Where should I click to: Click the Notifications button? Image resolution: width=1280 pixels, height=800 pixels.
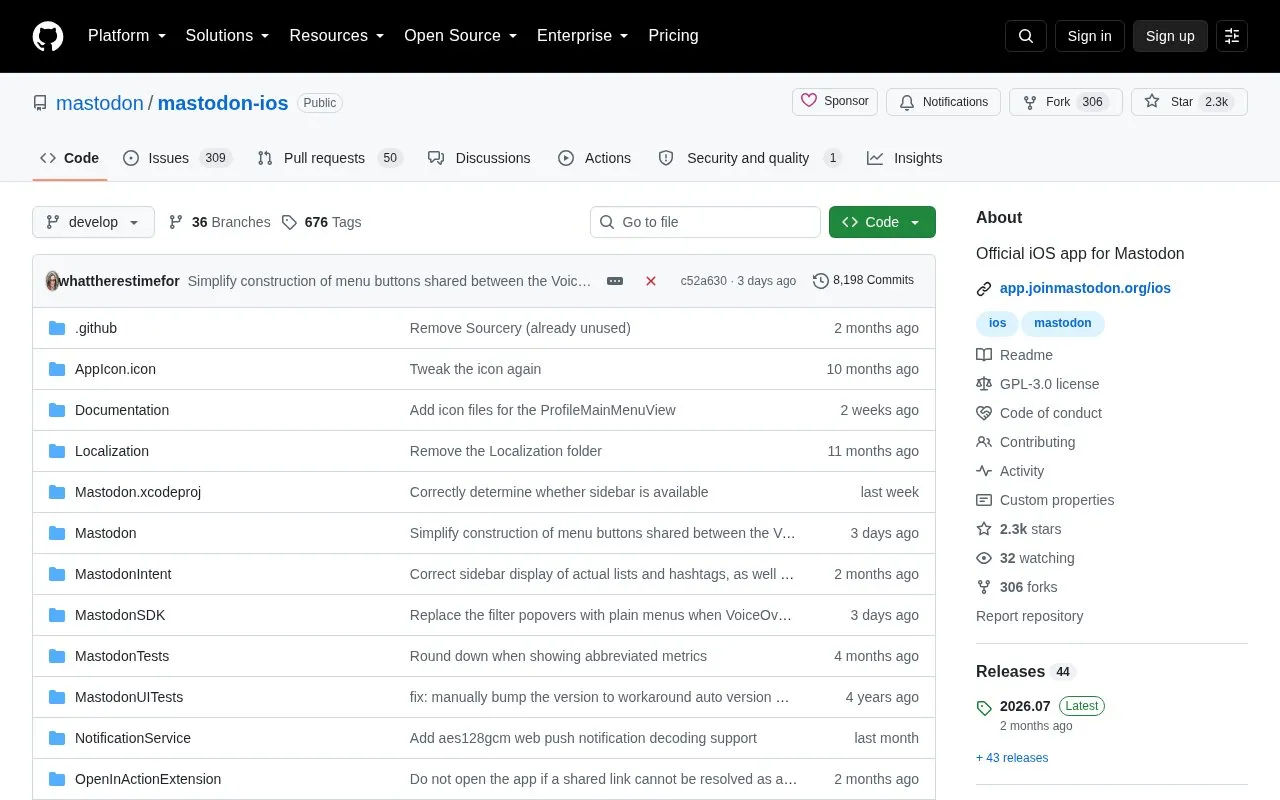click(x=943, y=102)
